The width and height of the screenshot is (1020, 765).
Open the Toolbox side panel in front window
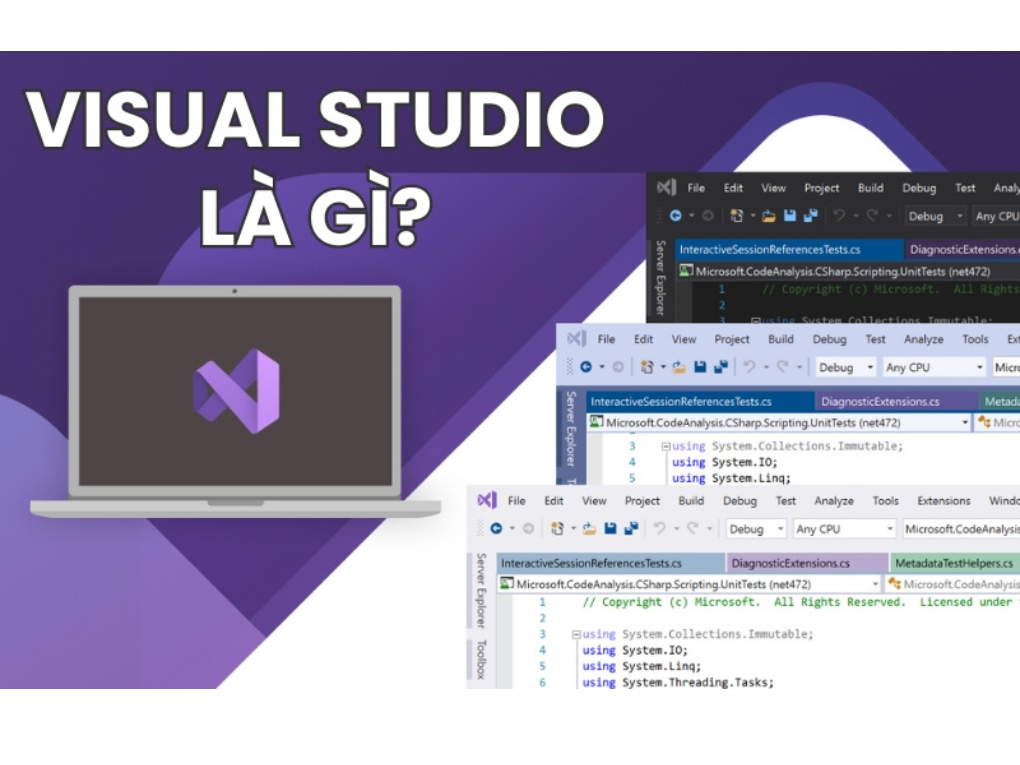(481, 660)
